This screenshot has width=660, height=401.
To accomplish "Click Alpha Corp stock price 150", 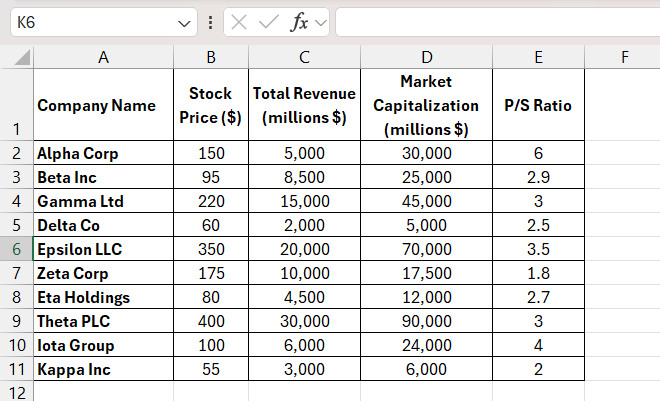I will tap(211, 153).
